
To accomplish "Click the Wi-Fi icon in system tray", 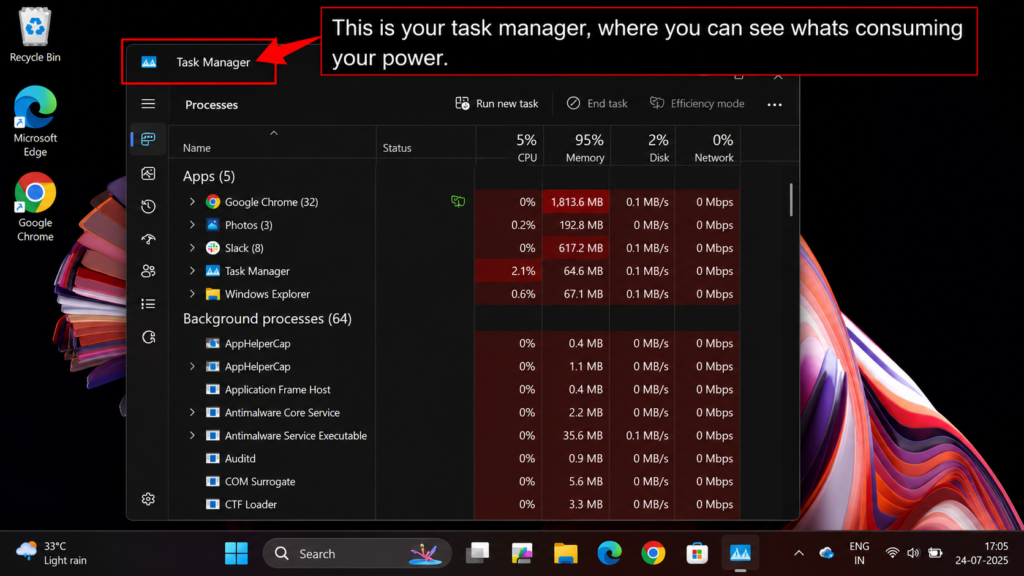I will 892,553.
